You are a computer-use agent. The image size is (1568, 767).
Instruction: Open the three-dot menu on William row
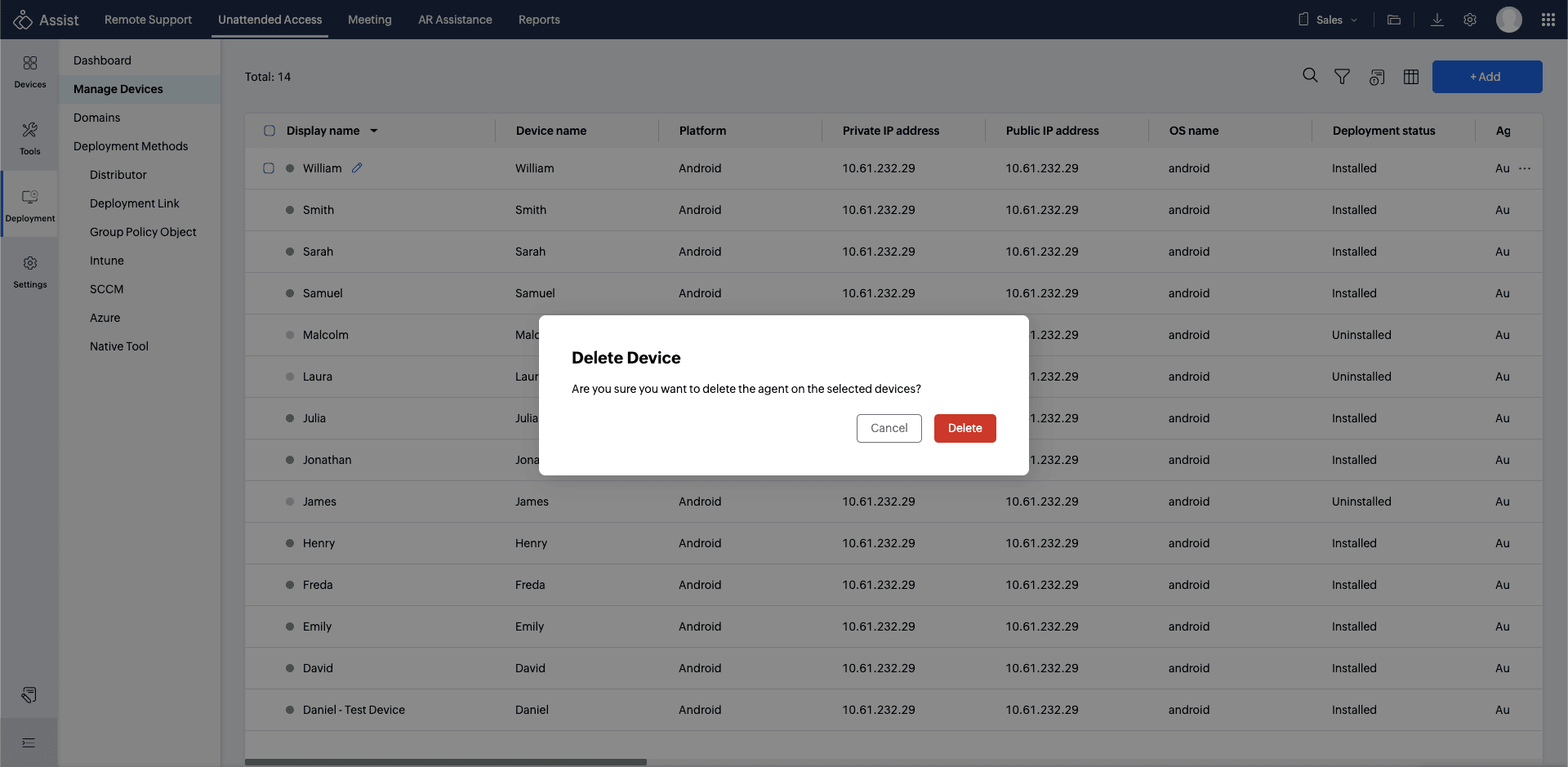point(1525,168)
